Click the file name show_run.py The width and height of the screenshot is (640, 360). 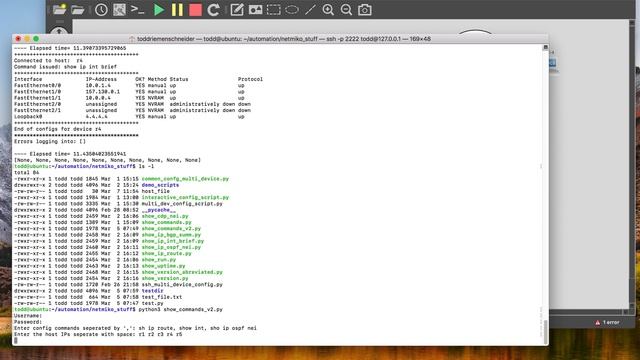(x=159, y=260)
